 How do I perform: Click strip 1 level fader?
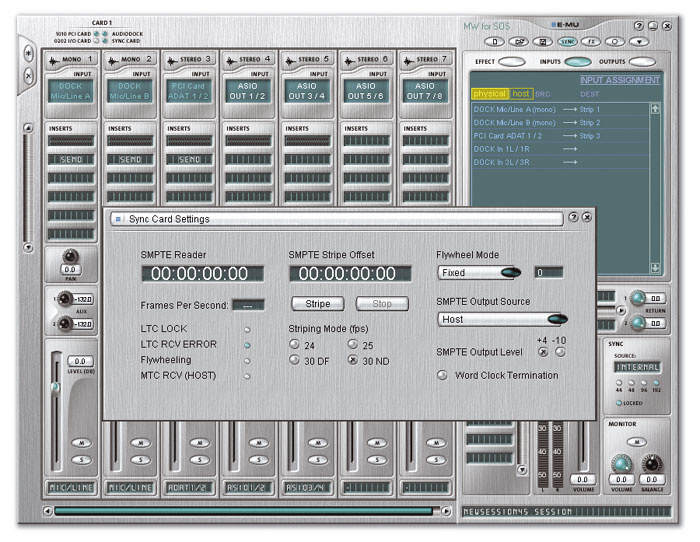click(x=57, y=388)
